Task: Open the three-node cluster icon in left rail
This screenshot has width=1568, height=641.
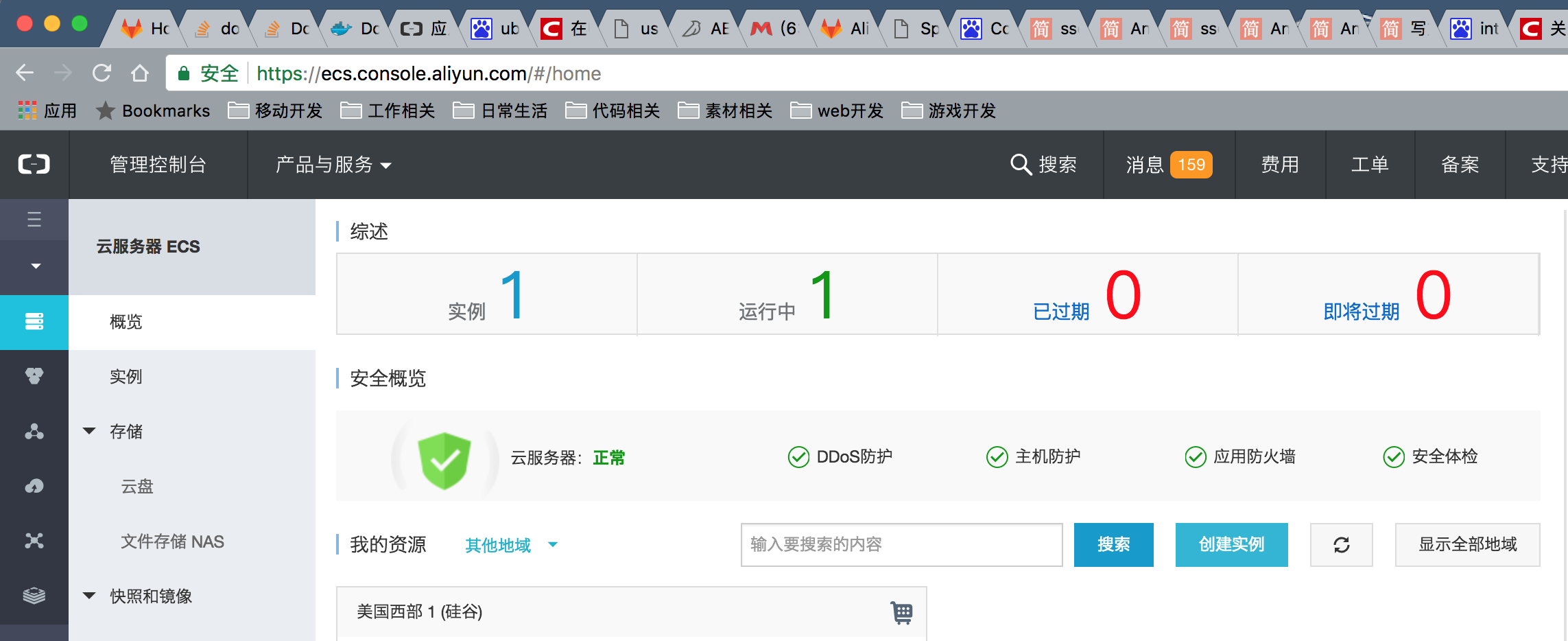Action: 34,431
